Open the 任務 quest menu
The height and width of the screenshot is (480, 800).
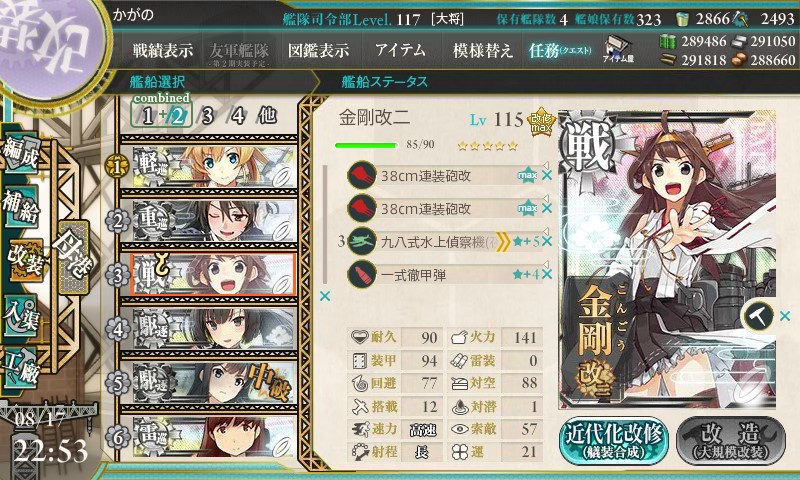[560, 50]
